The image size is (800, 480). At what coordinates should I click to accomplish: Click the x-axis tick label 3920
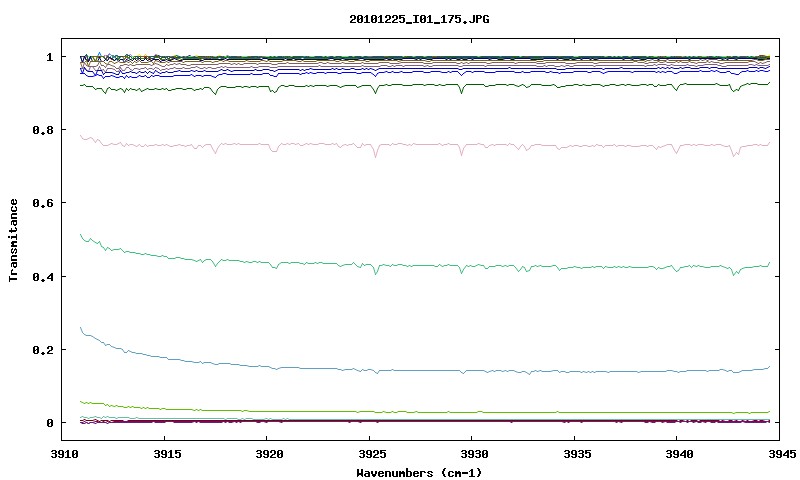pyautogui.click(x=269, y=454)
